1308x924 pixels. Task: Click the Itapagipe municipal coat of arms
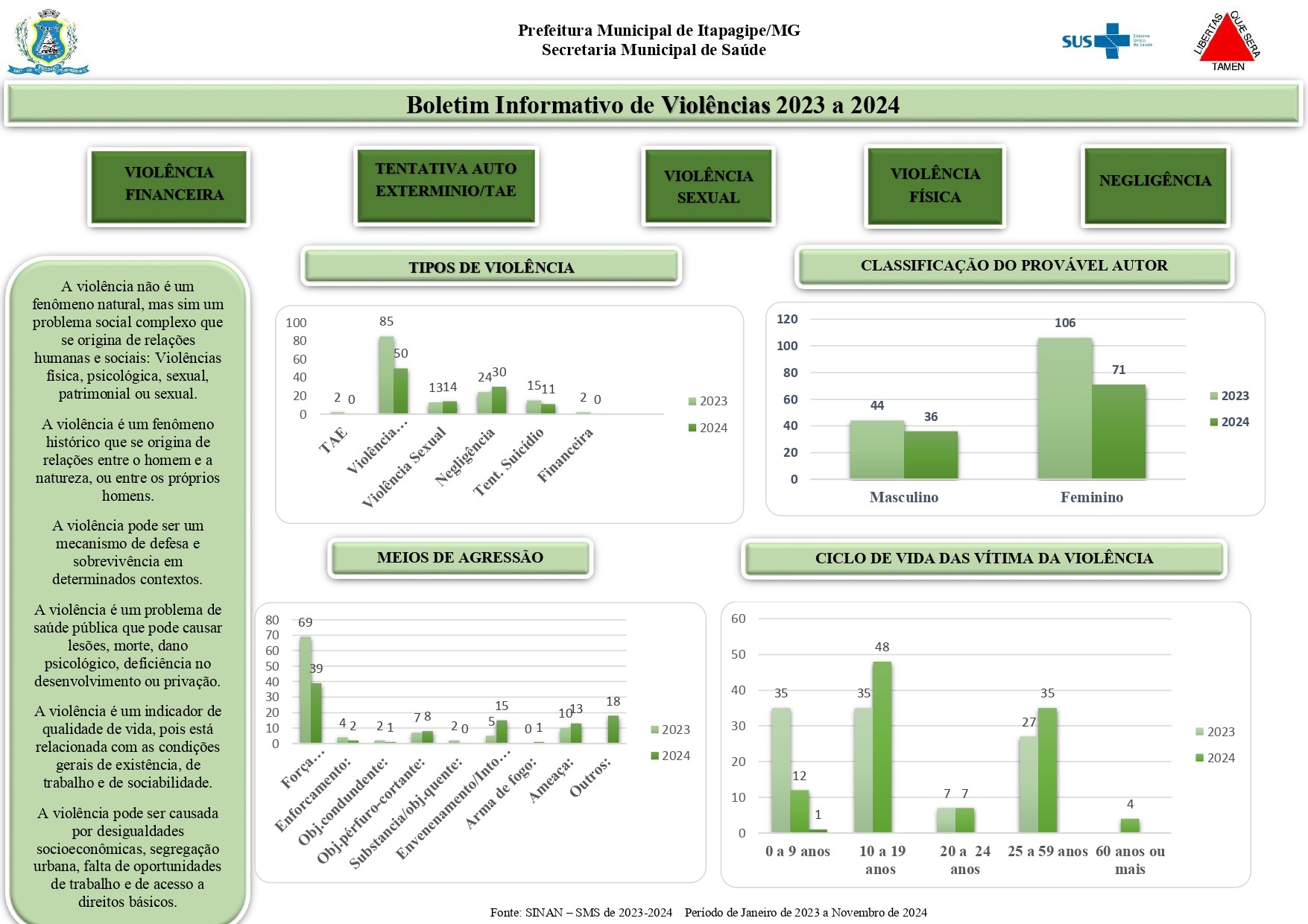(48, 42)
